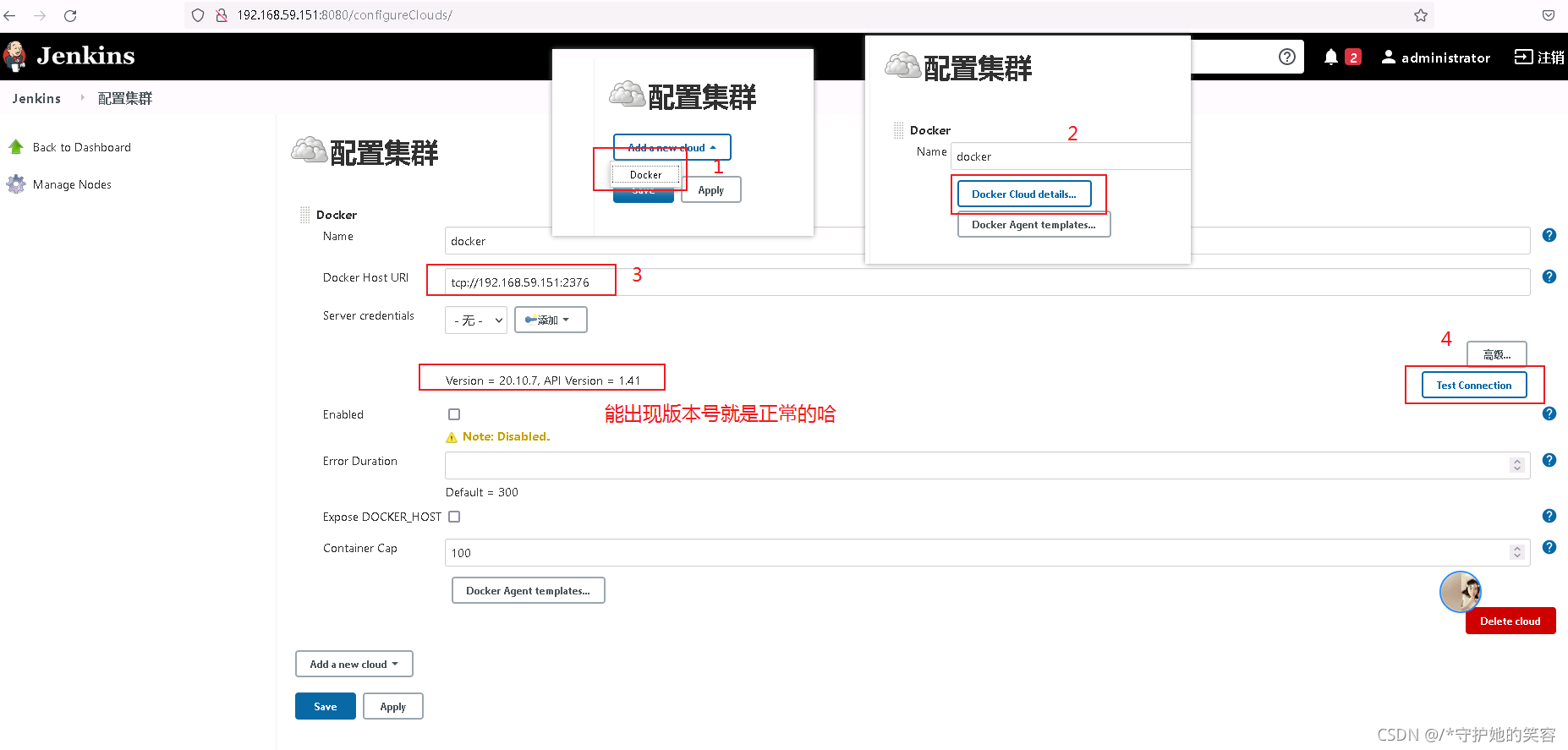Click help icon for Container Cap
The width and height of the screenshot is (1568, 750).
point(1549,547)
